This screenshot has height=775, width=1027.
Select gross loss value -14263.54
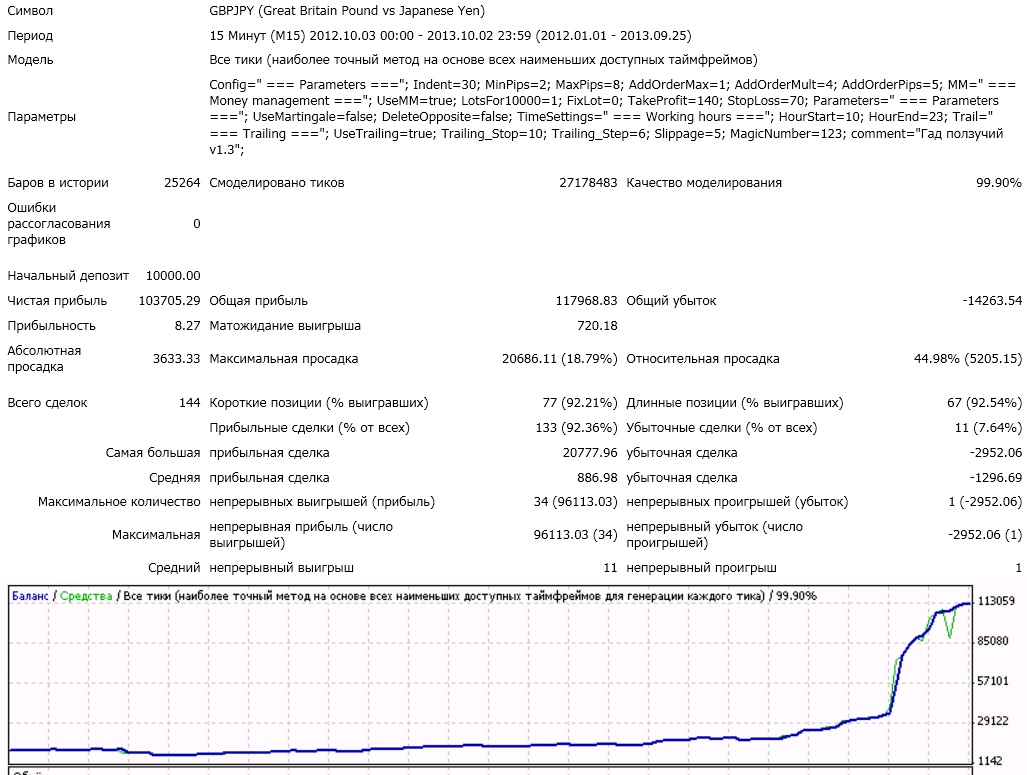coord(992,301)
